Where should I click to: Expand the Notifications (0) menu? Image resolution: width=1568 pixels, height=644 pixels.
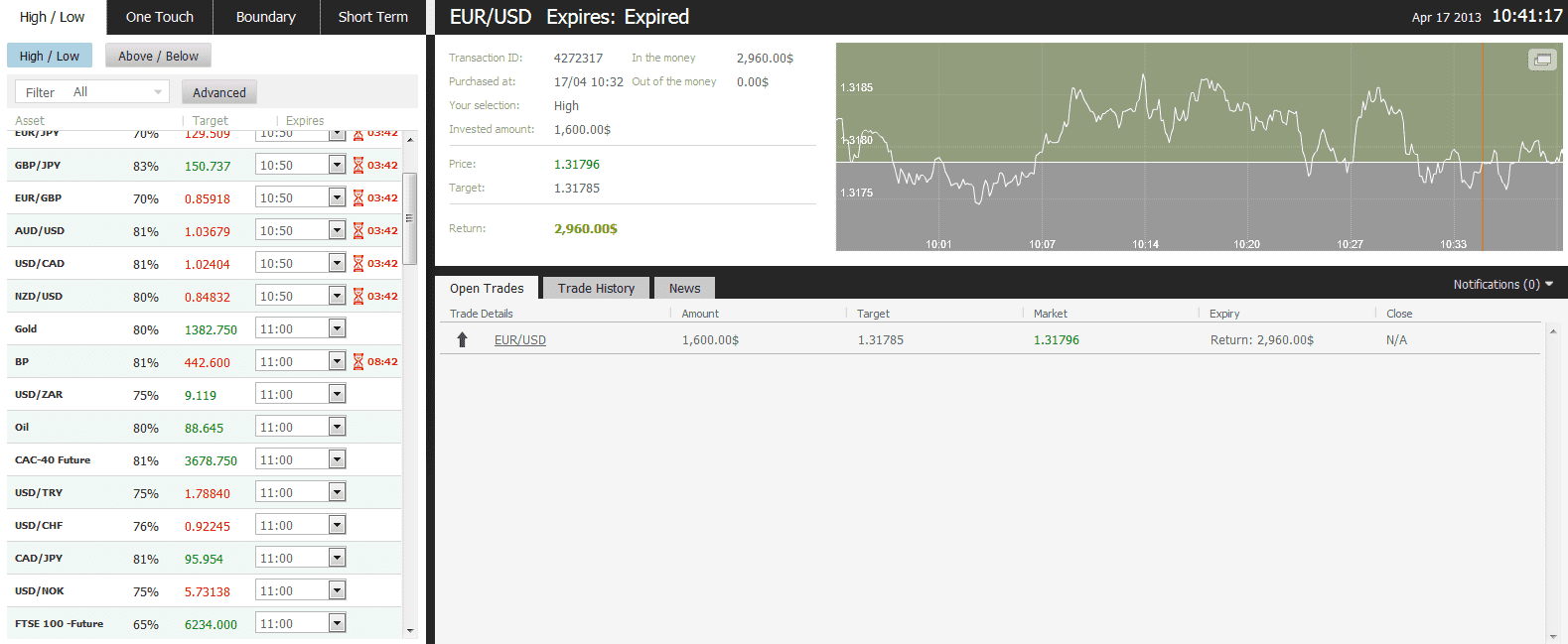pos(1502,285)
